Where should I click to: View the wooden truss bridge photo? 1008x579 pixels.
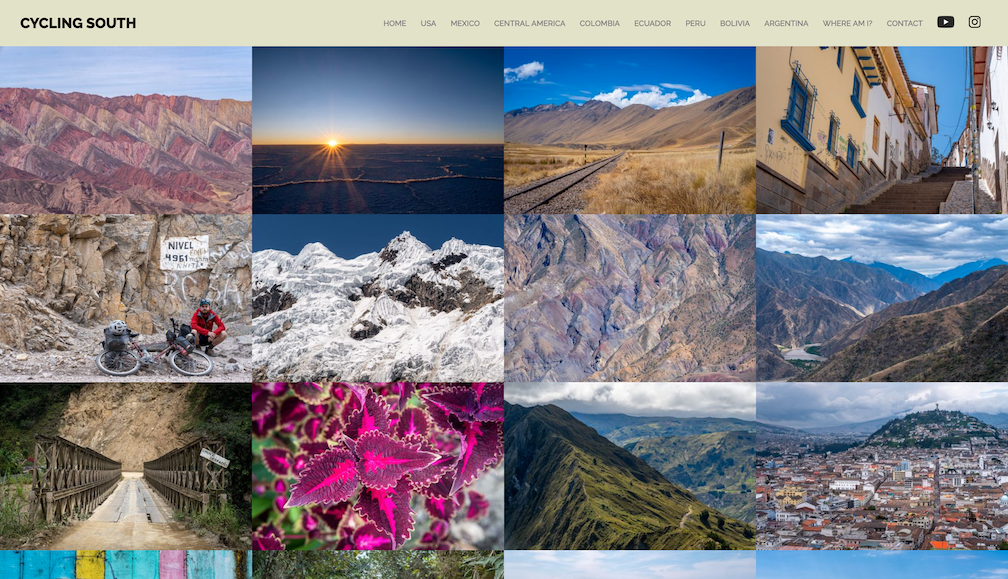click(x=125, y=466)
